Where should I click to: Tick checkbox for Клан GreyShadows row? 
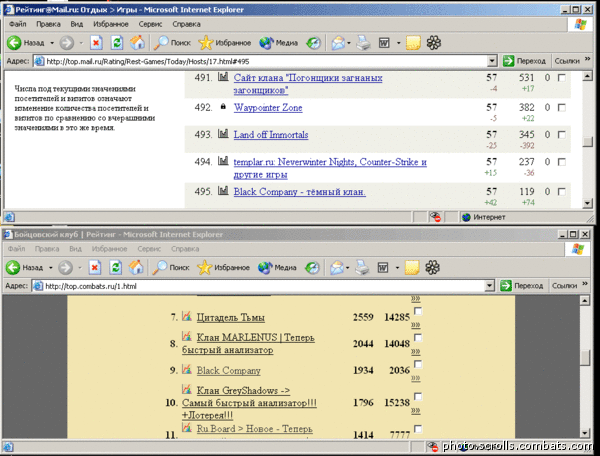pos(418,396)
